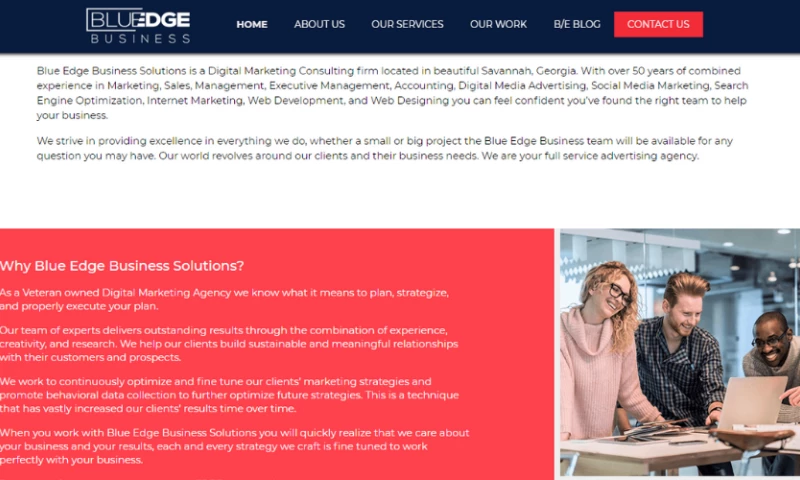Visit the B/E Blog page
The width and height of the screenshot is (800, 480).
pyautogui.click(x=577, y=24)
